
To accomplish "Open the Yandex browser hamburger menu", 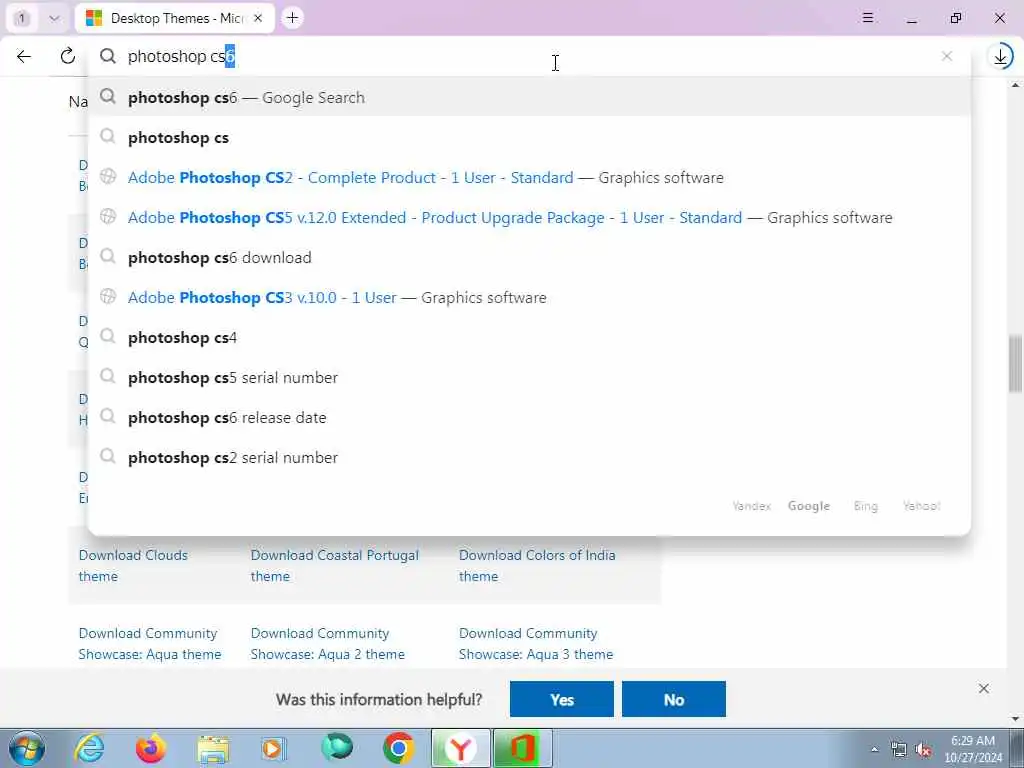I will click(867, 18).
